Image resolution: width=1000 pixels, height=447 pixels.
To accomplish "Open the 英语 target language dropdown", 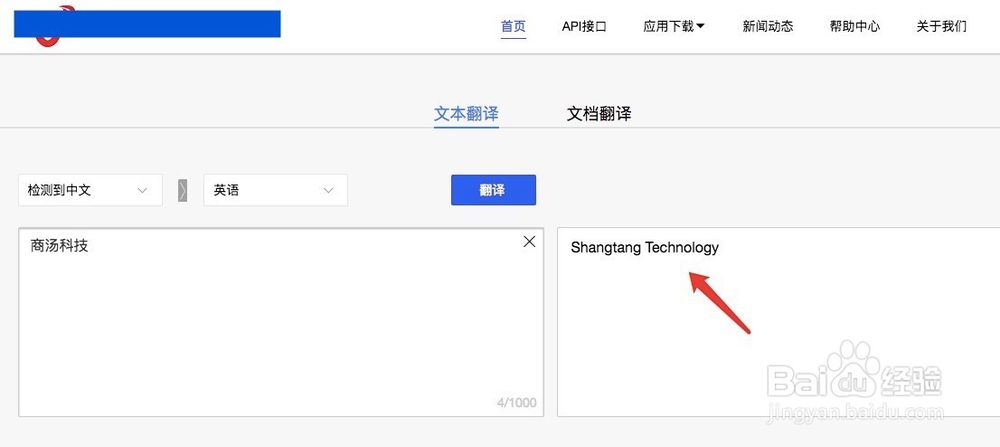I will pos(276,190).
